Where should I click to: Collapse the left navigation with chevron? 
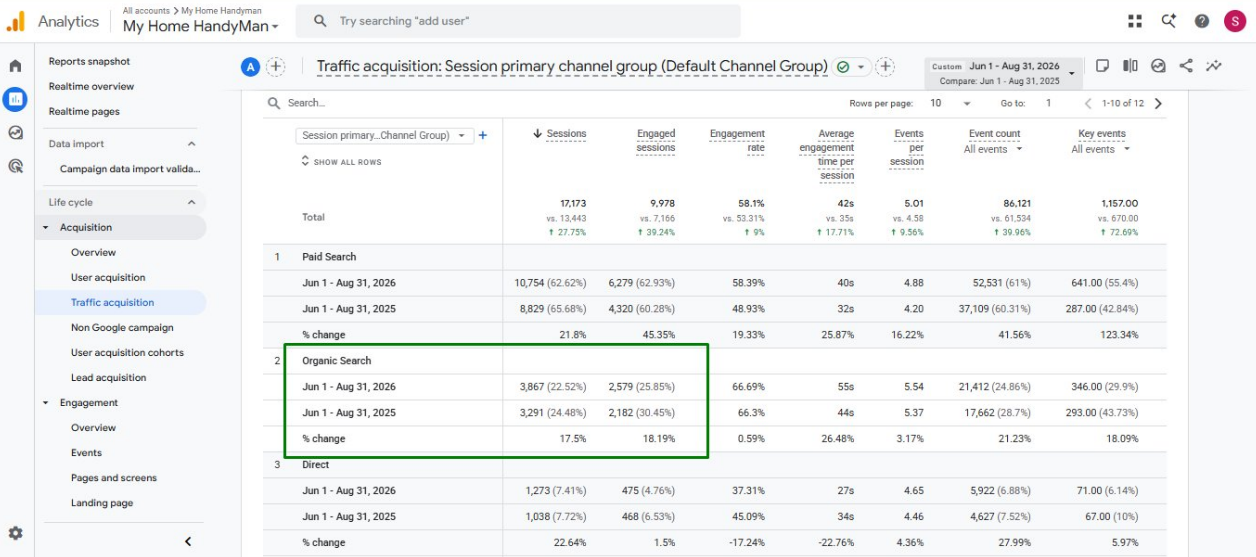(x=187, y=541)
